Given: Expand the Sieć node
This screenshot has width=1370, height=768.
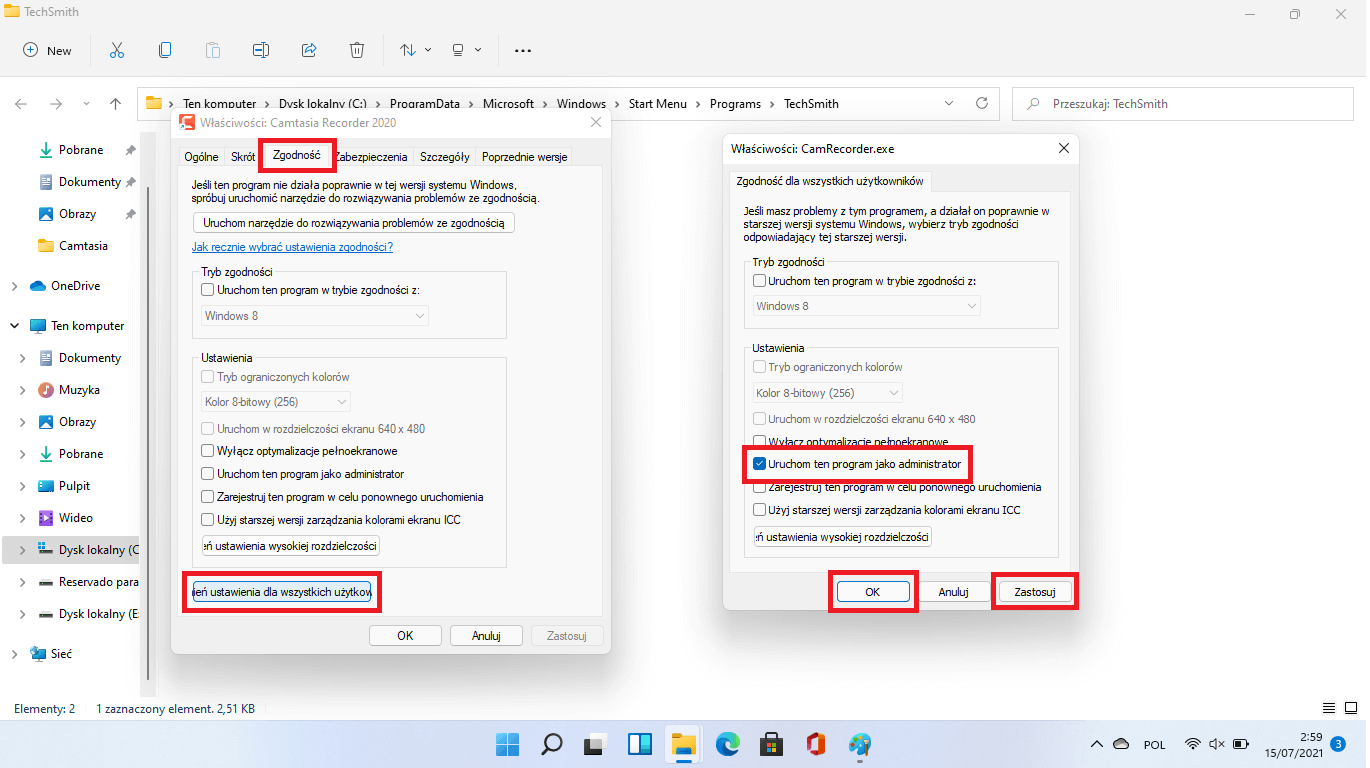Looking at the screenshot, I should (14, 654).
